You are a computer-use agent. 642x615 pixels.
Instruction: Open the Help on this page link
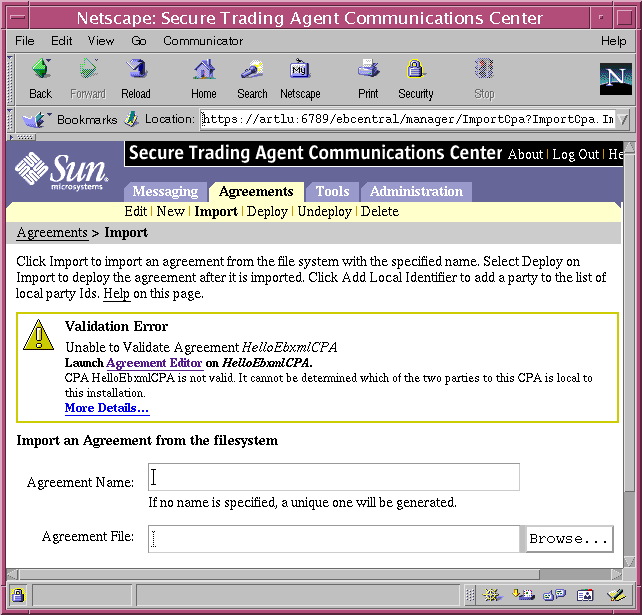pos(116,294)
